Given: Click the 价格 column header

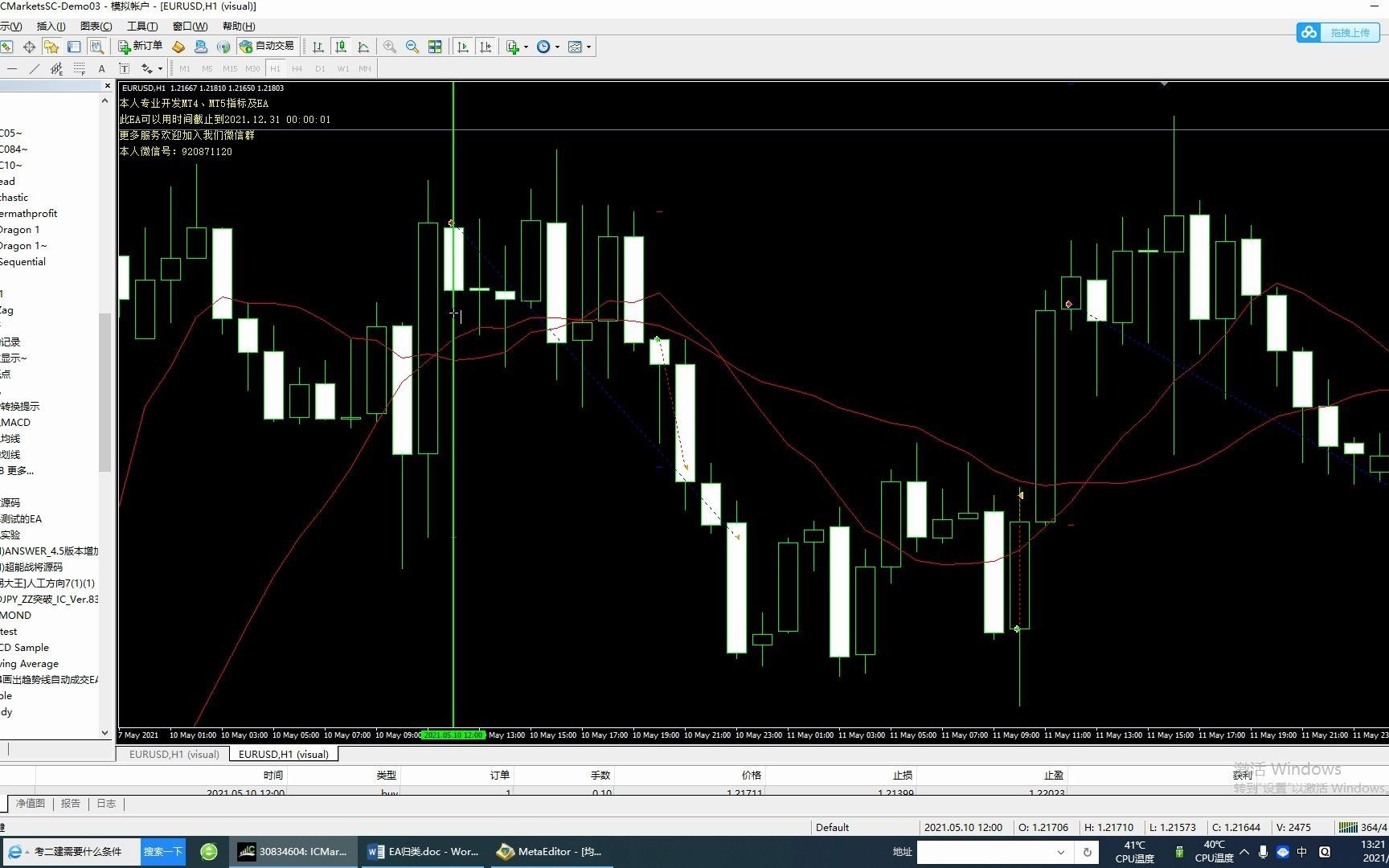Looking at the screenshot, I should [751, 775].
